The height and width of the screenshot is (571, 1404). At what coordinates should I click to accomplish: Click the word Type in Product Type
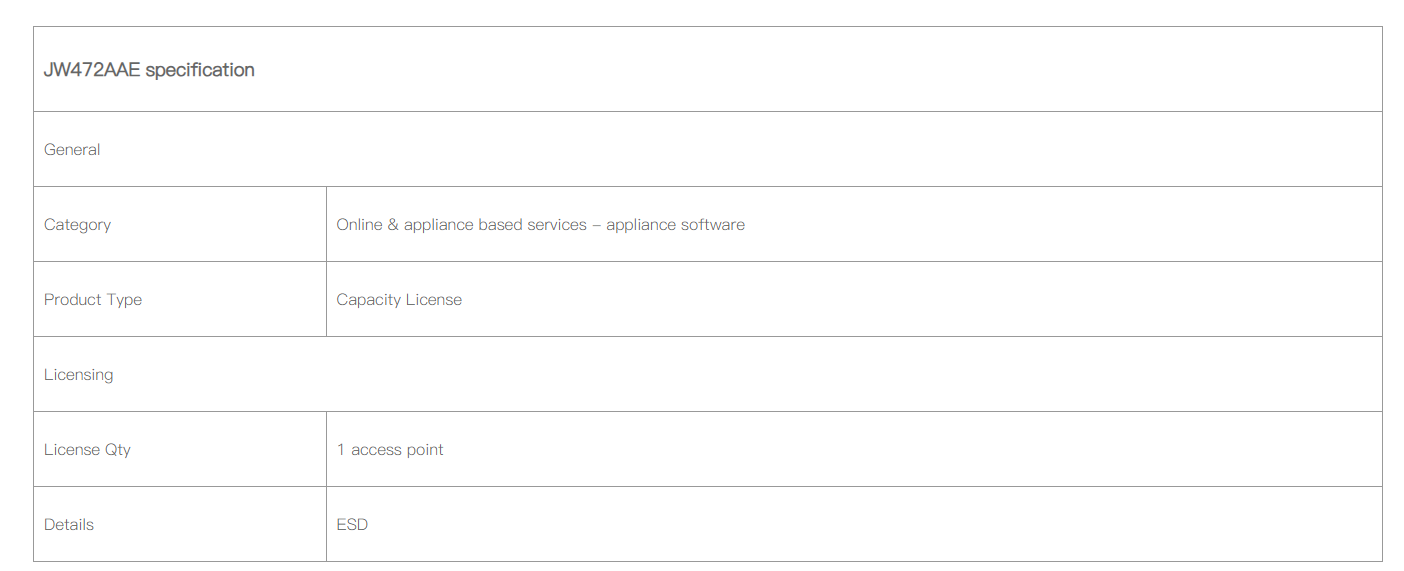[123, 300]
